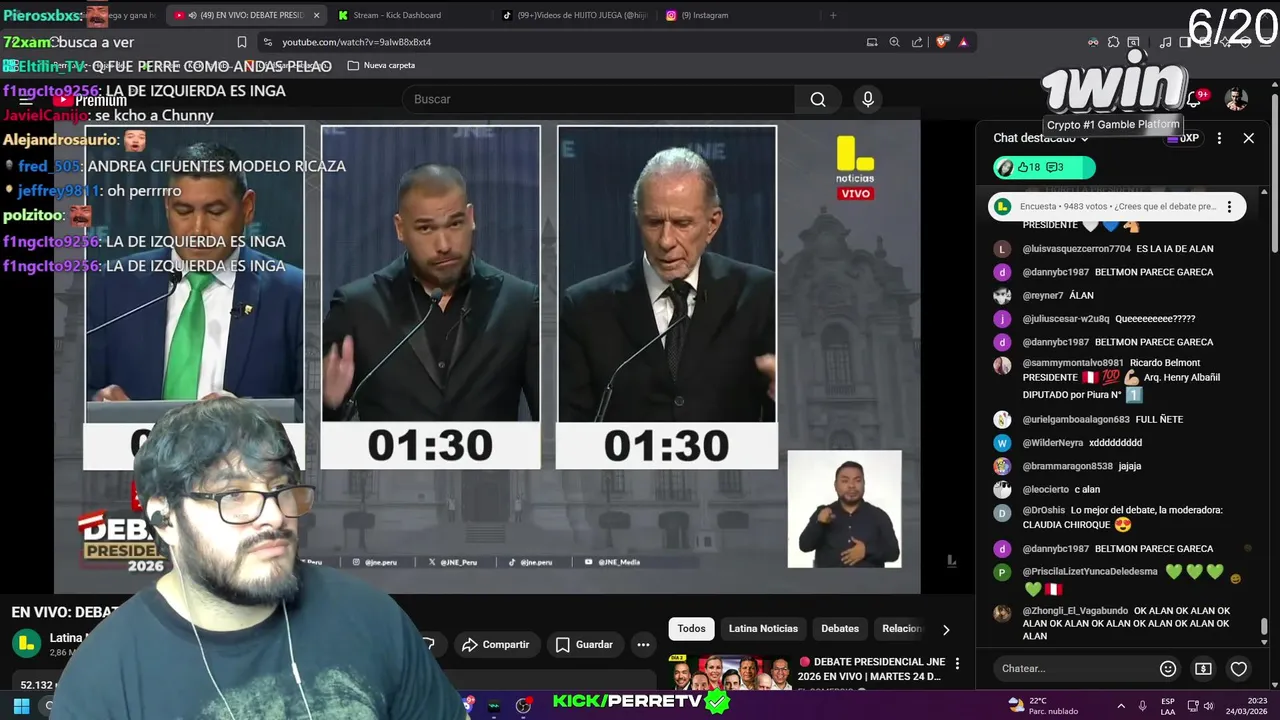Open a new browser tab
This screenshot has width=1280, height=720.
tap(833, 15)
